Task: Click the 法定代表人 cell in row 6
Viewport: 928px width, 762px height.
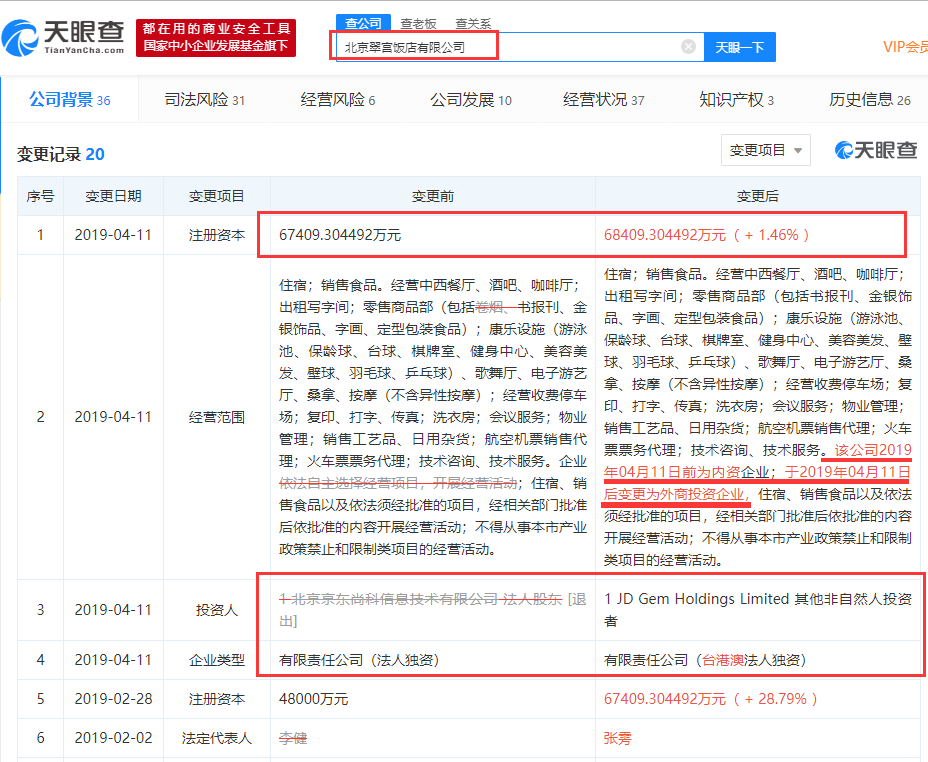Action: [216, 738]
